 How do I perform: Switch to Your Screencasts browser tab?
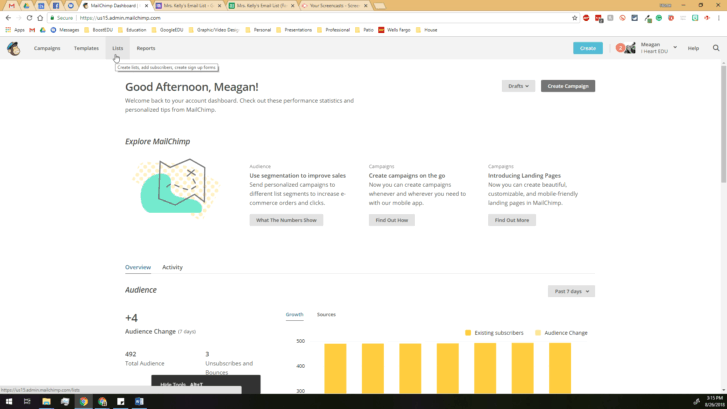click(334, 6)
